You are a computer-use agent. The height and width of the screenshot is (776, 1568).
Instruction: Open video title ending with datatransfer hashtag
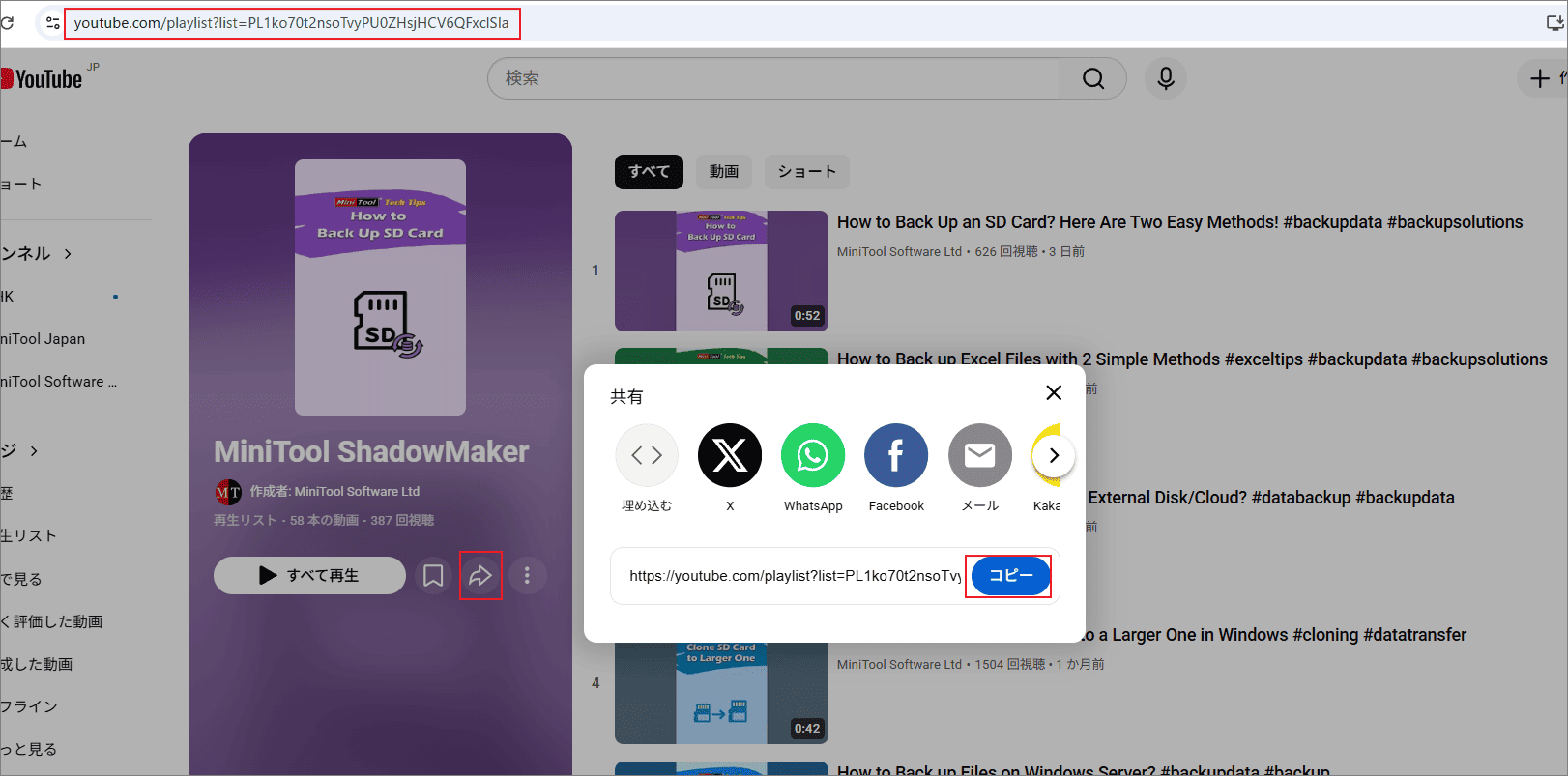click(1276, 635)
